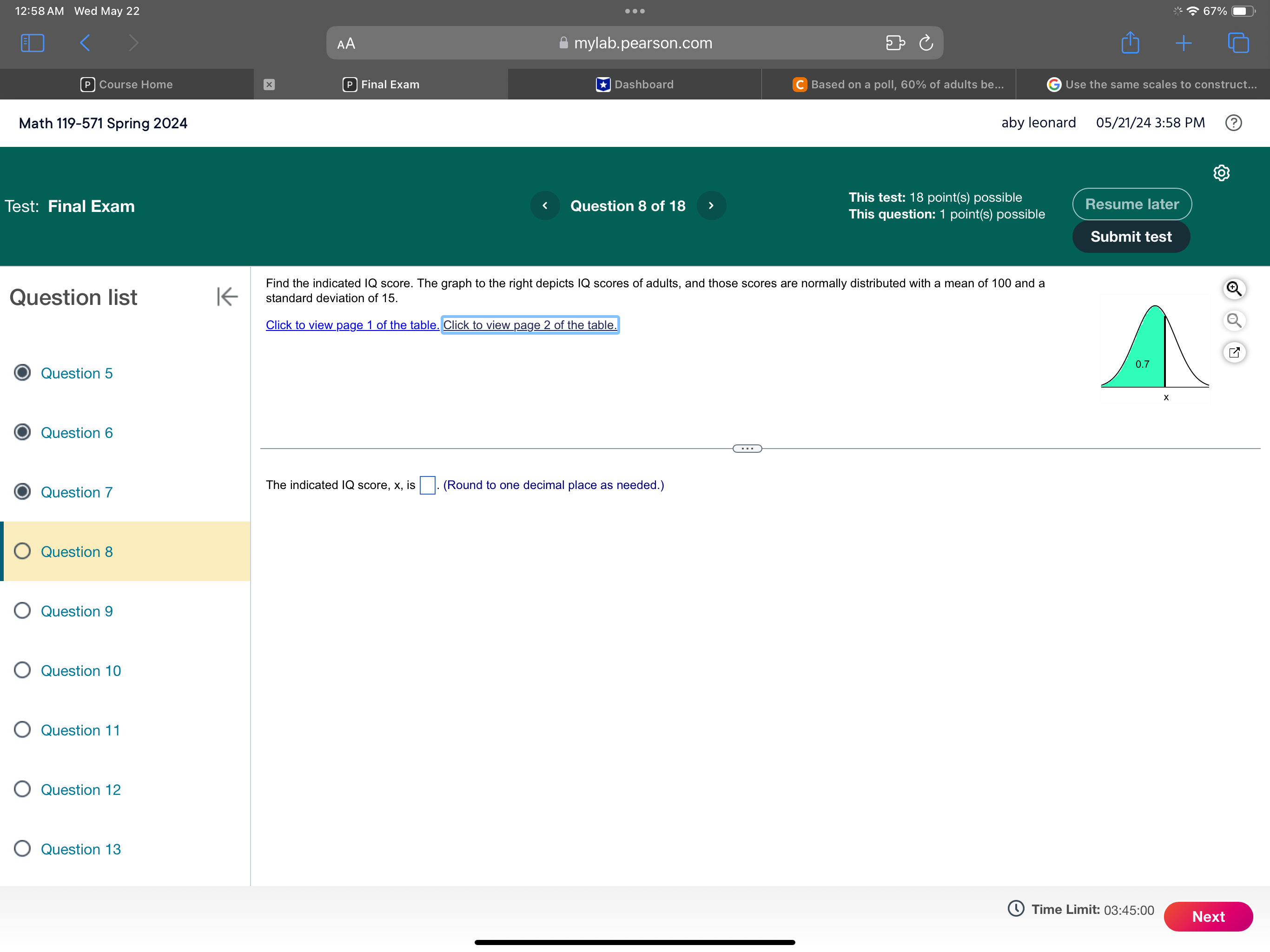1270x952 pixels.
Task: Open graph in popup window icon
Action: tap(1234, 352)
